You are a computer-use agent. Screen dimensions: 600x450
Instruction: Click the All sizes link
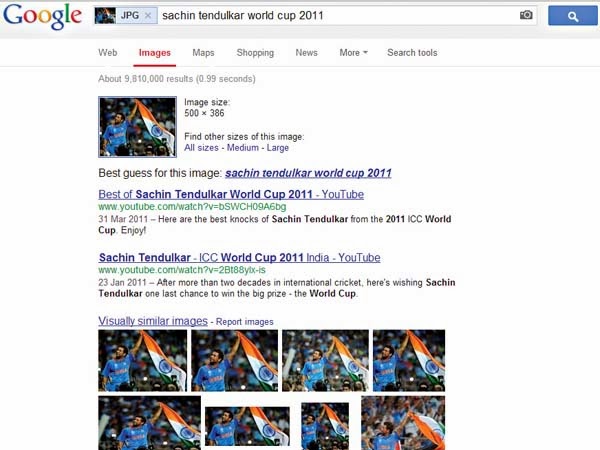point(201,148)
